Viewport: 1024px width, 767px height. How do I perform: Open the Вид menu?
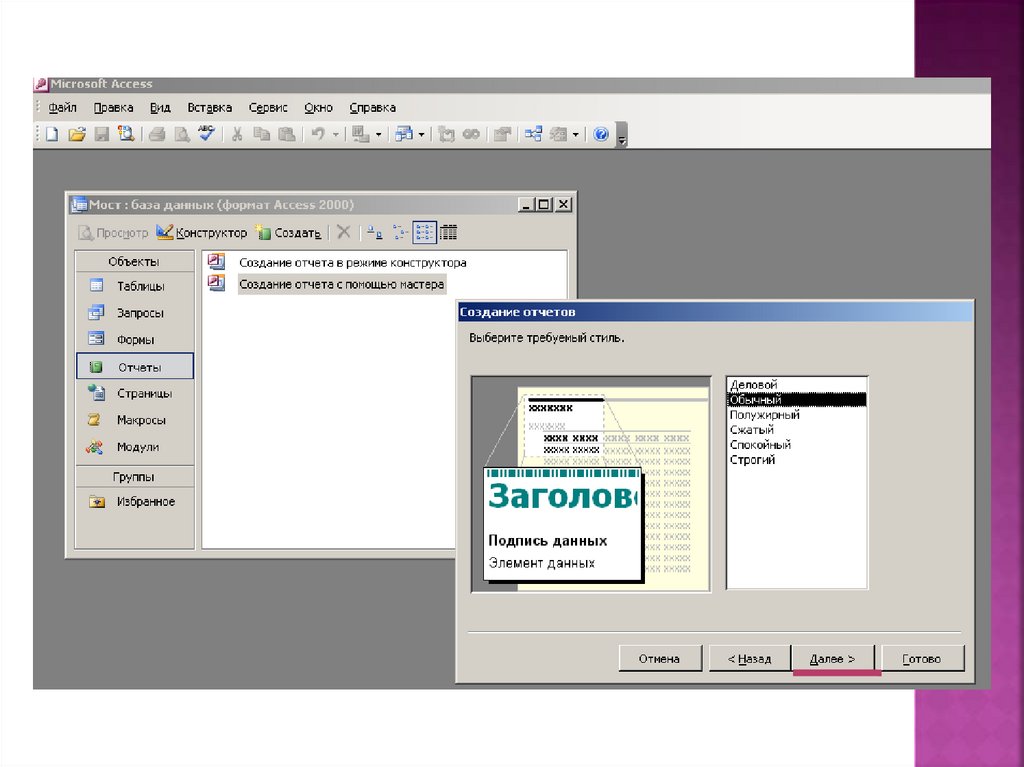tap(160, 108)
